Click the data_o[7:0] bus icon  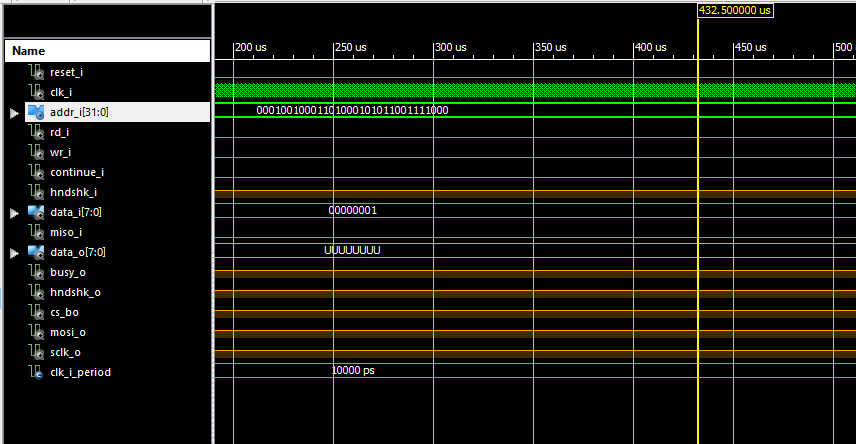36,252
